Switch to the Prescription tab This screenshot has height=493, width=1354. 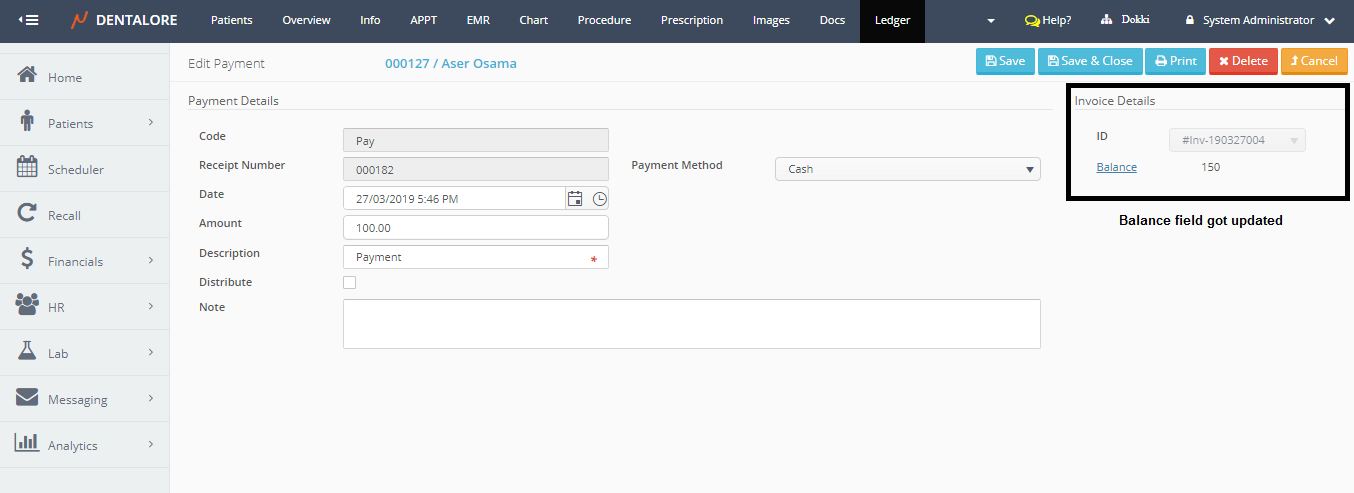coord(692,20)
